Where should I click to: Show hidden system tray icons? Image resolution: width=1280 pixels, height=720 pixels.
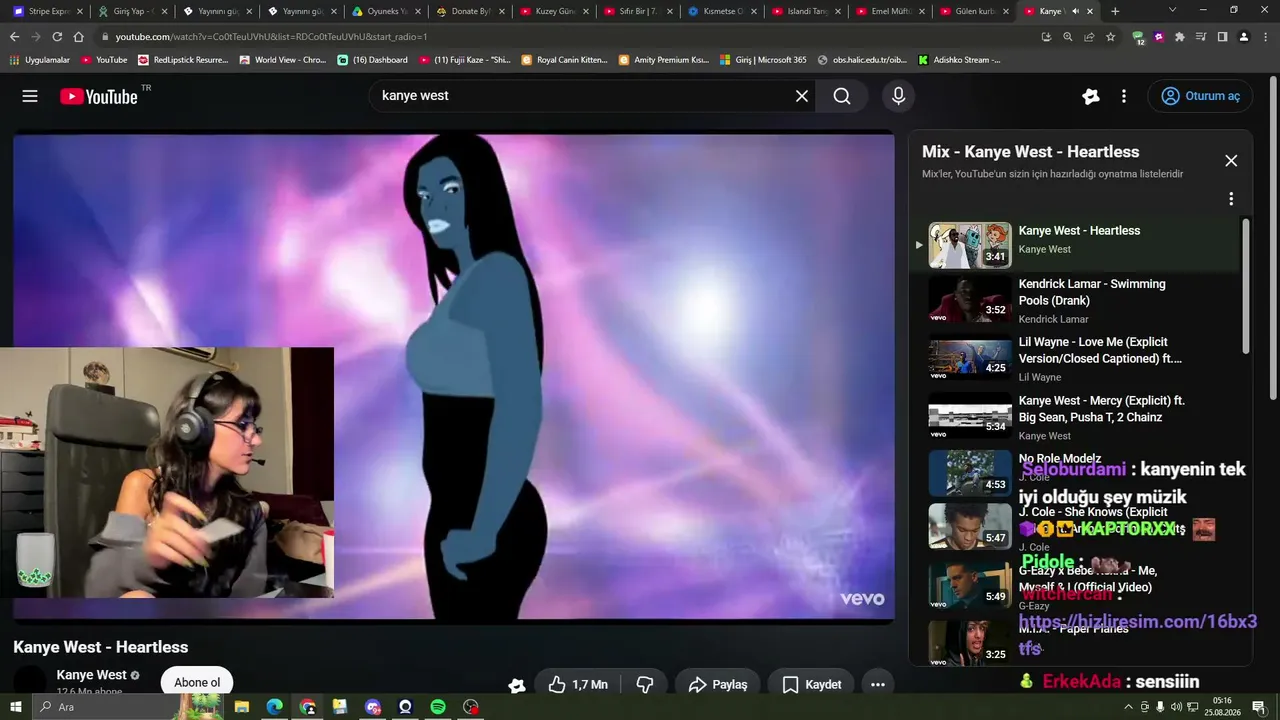coord(1129,707)
